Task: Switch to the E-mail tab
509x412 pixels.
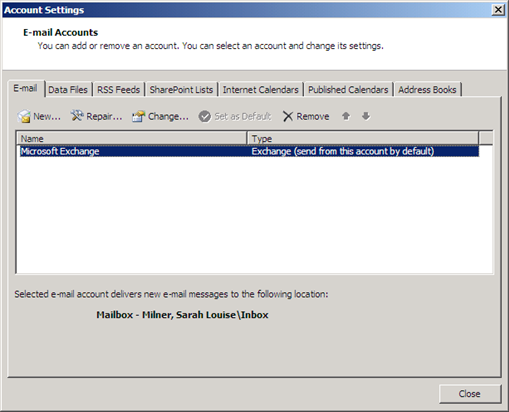Action: pos(25,88)
